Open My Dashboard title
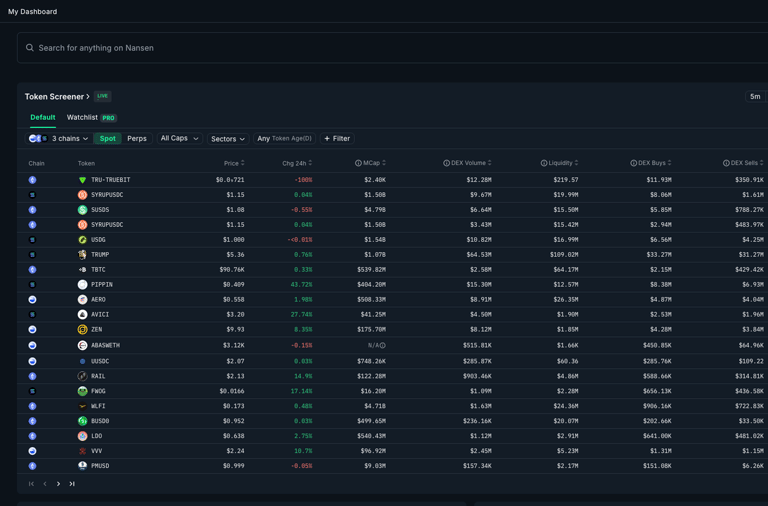768x506 pixels. [x=32, y=11]
